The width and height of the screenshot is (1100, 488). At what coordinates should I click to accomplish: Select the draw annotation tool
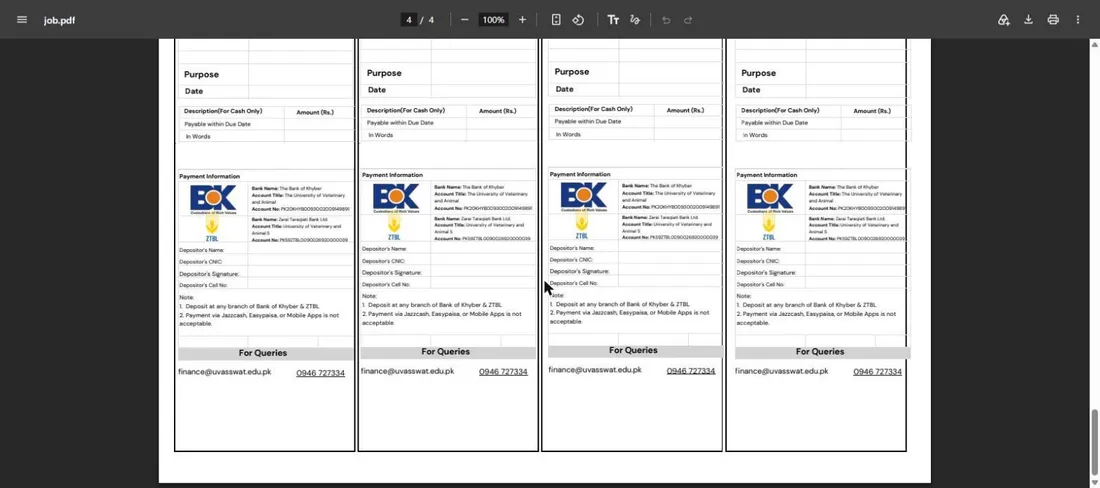[x=635, y=20]
